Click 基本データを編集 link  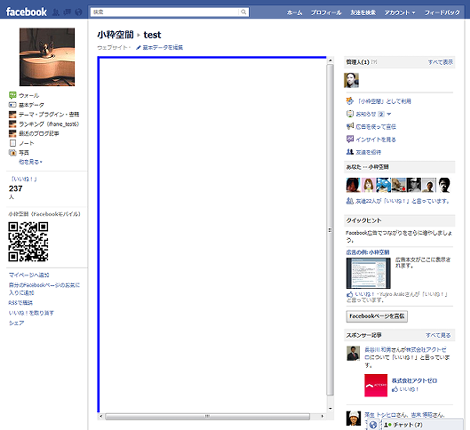tap(163, 48)
